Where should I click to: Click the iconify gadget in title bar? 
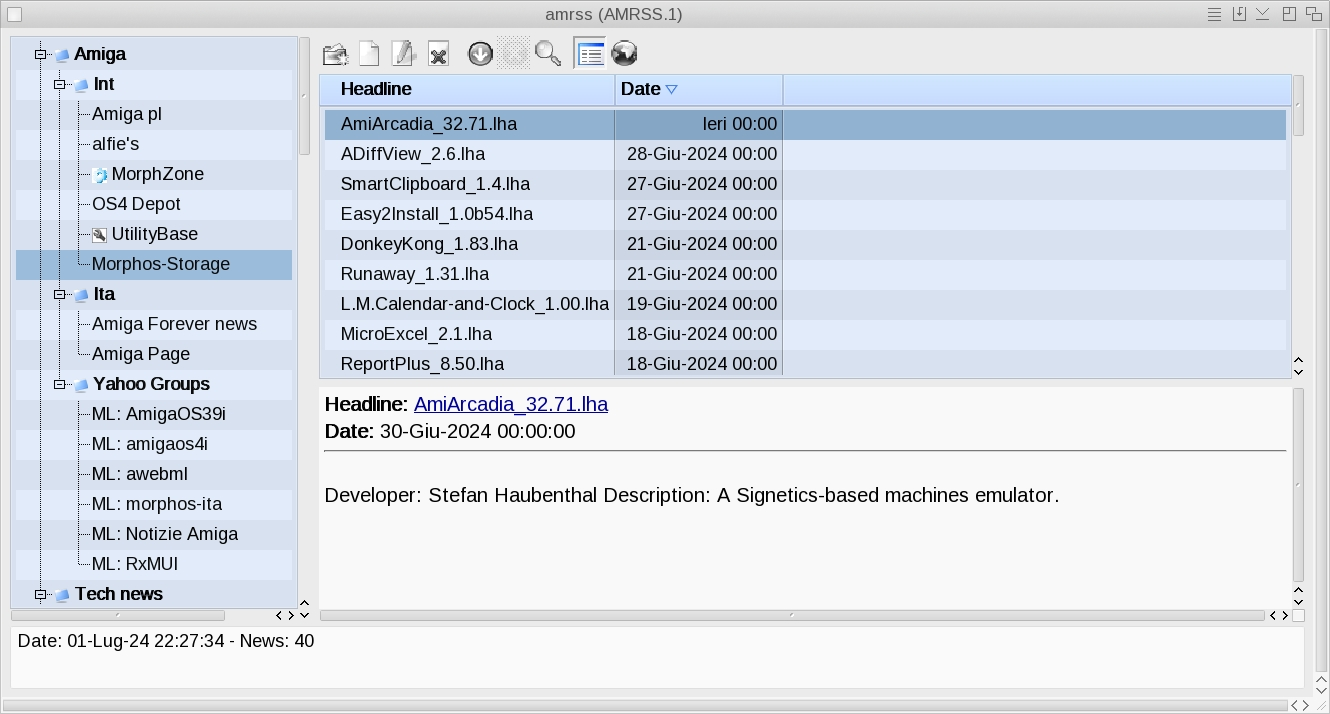point(1263,14)
